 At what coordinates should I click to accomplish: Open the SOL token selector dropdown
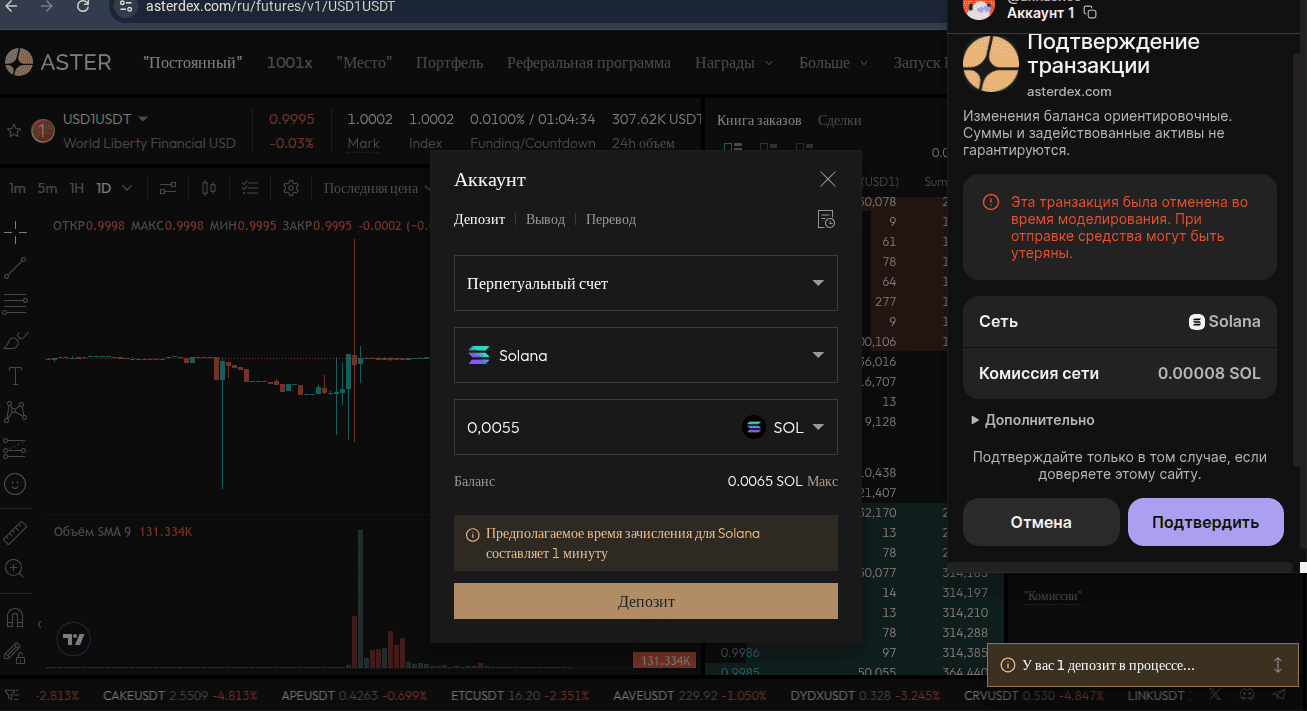tap(784, 427)
